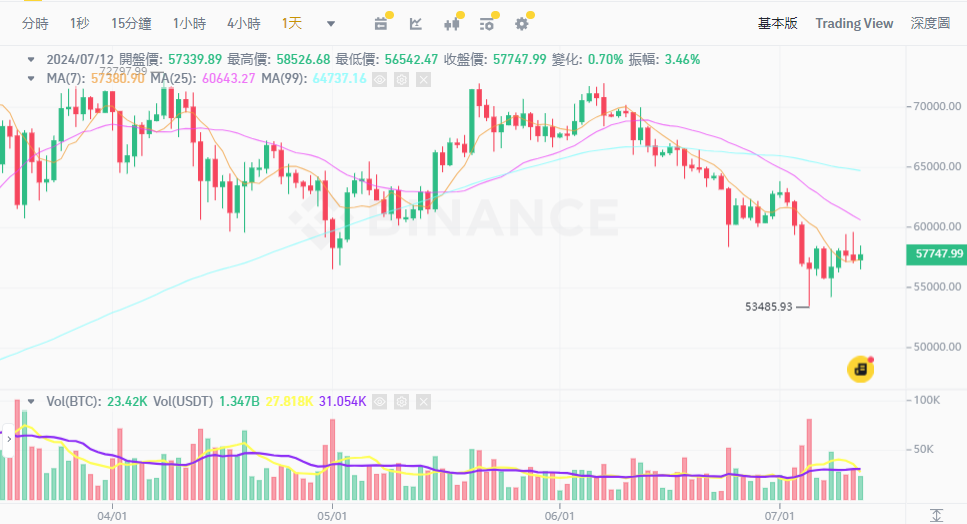Image resolution: width=967 pixels, height=524 pixels.
Task: Remove the MA indicator with X icon
Action: [422, 78]
